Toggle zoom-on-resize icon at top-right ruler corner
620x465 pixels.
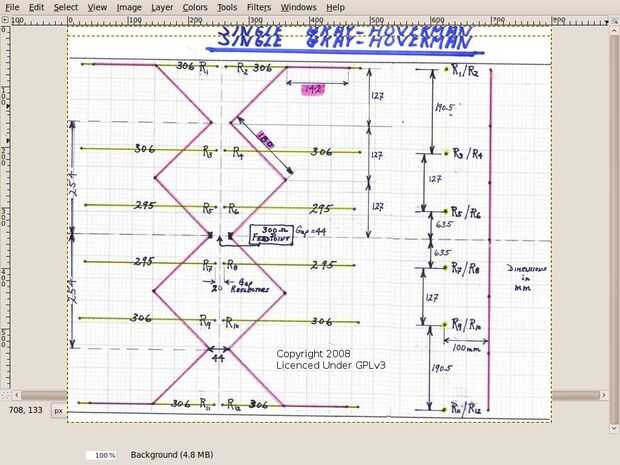click(x=613, y=21)
